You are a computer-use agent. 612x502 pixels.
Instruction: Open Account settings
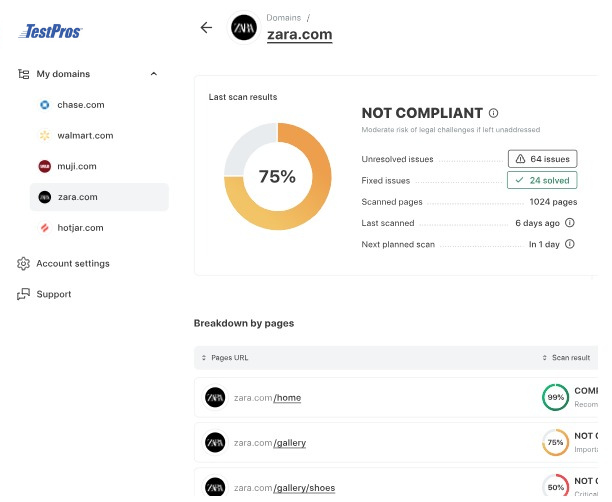(x=73, y=263)
